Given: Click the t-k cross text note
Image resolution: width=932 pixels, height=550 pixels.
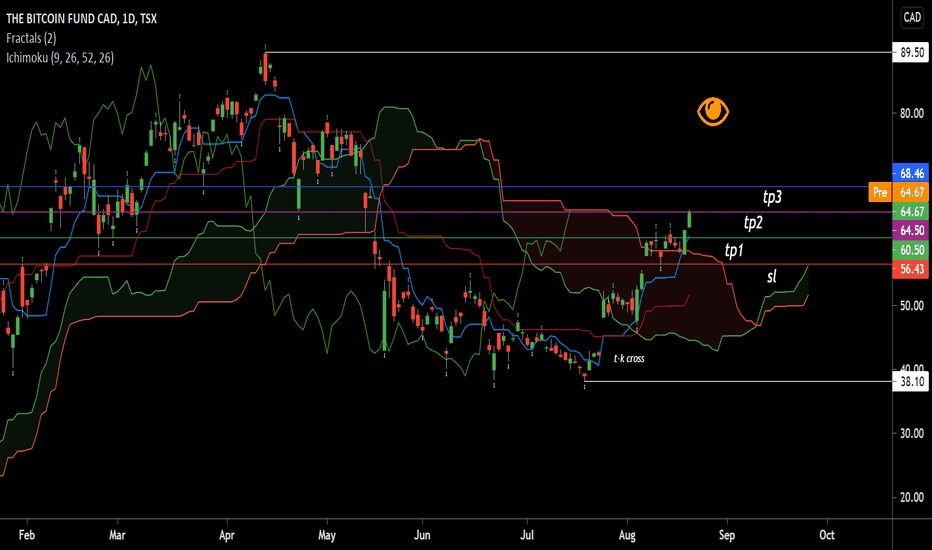Looking at the screenshot, I should [x=629, y=358].
